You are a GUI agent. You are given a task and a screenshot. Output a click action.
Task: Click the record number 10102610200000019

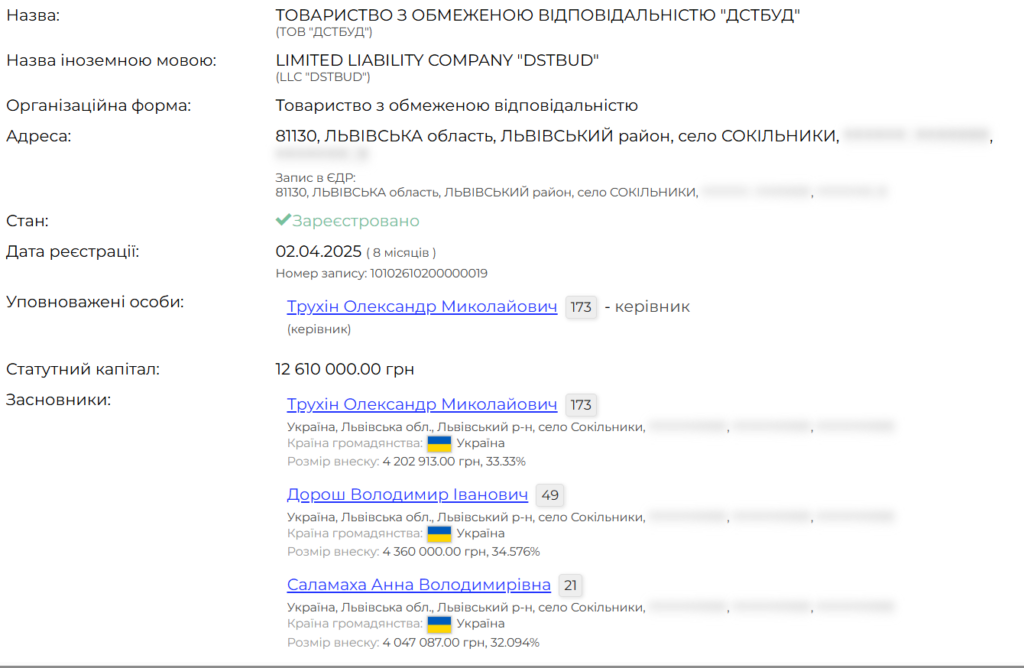(x=429, y=273)
